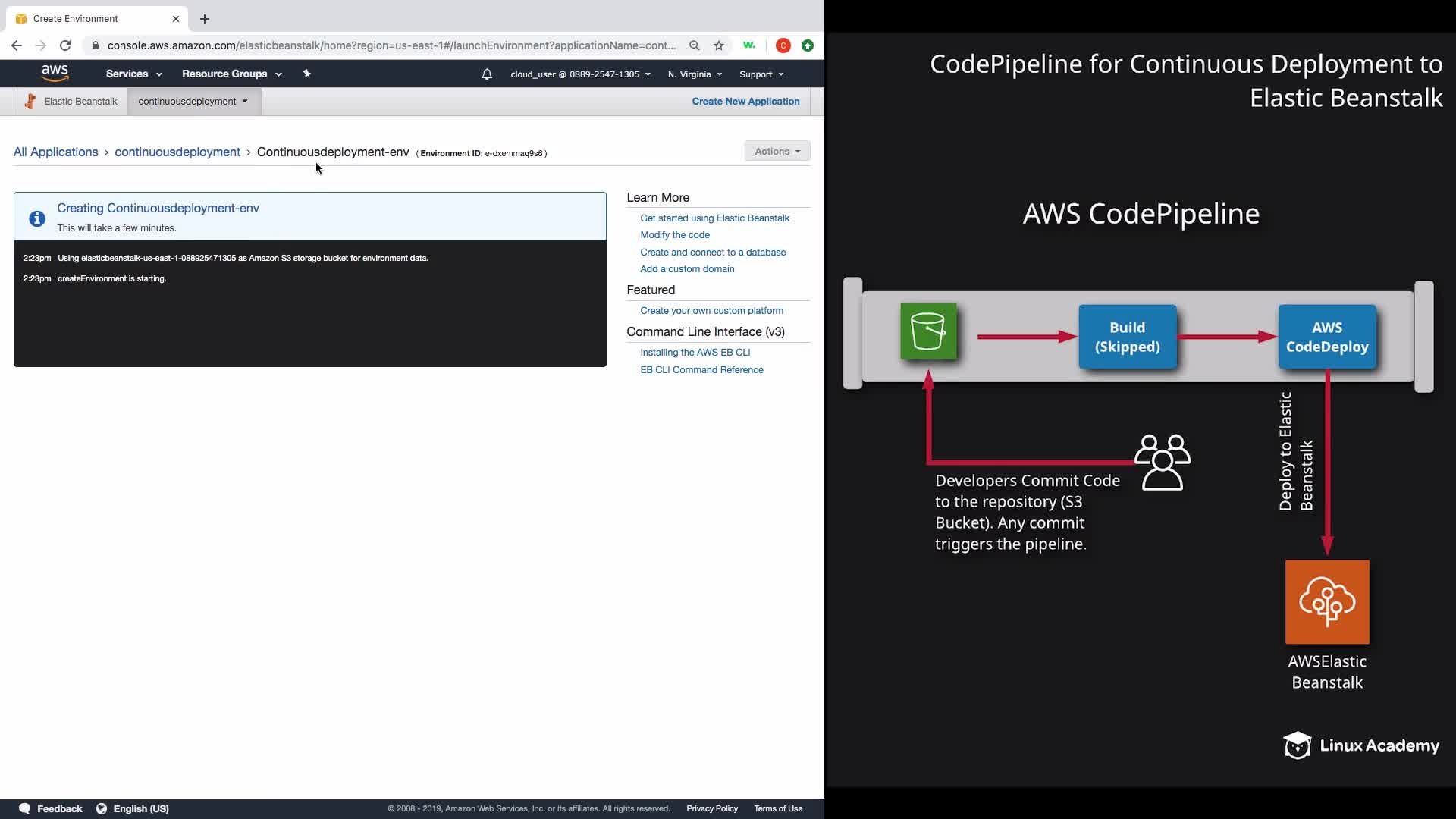Viewport: 1456px width, 819px height.
Task: Click the Create New Application link
Action: point(745,101)
